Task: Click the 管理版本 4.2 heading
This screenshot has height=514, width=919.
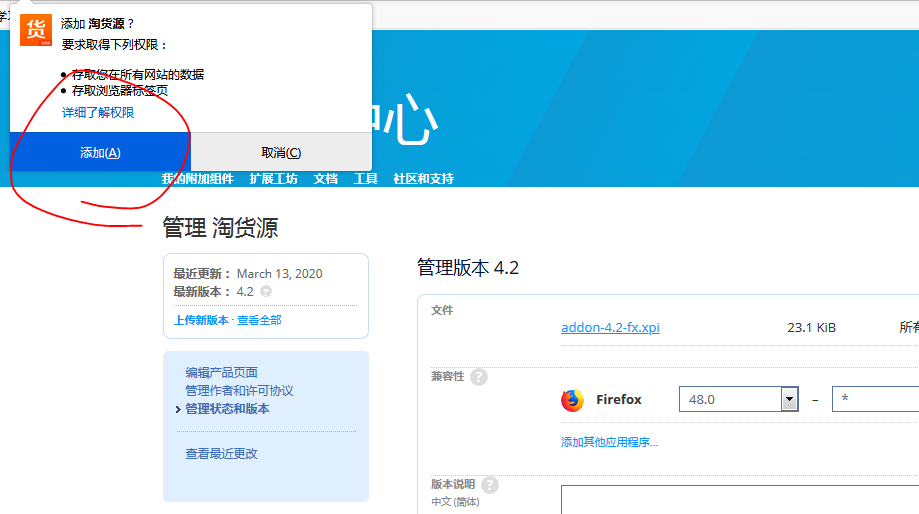Action: pos(468,268)
